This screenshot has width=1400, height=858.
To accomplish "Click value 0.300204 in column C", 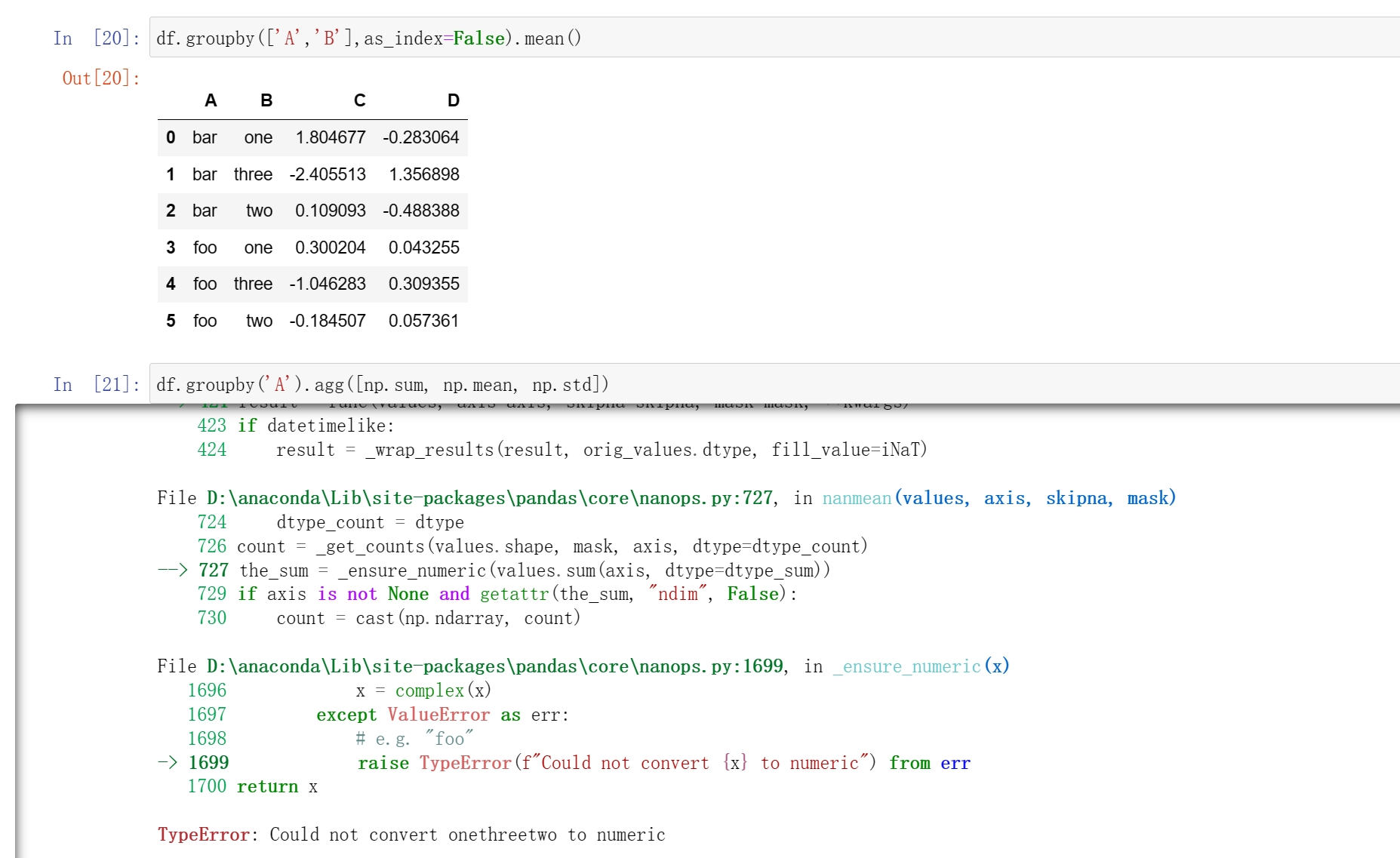I will tap(331, 248).
